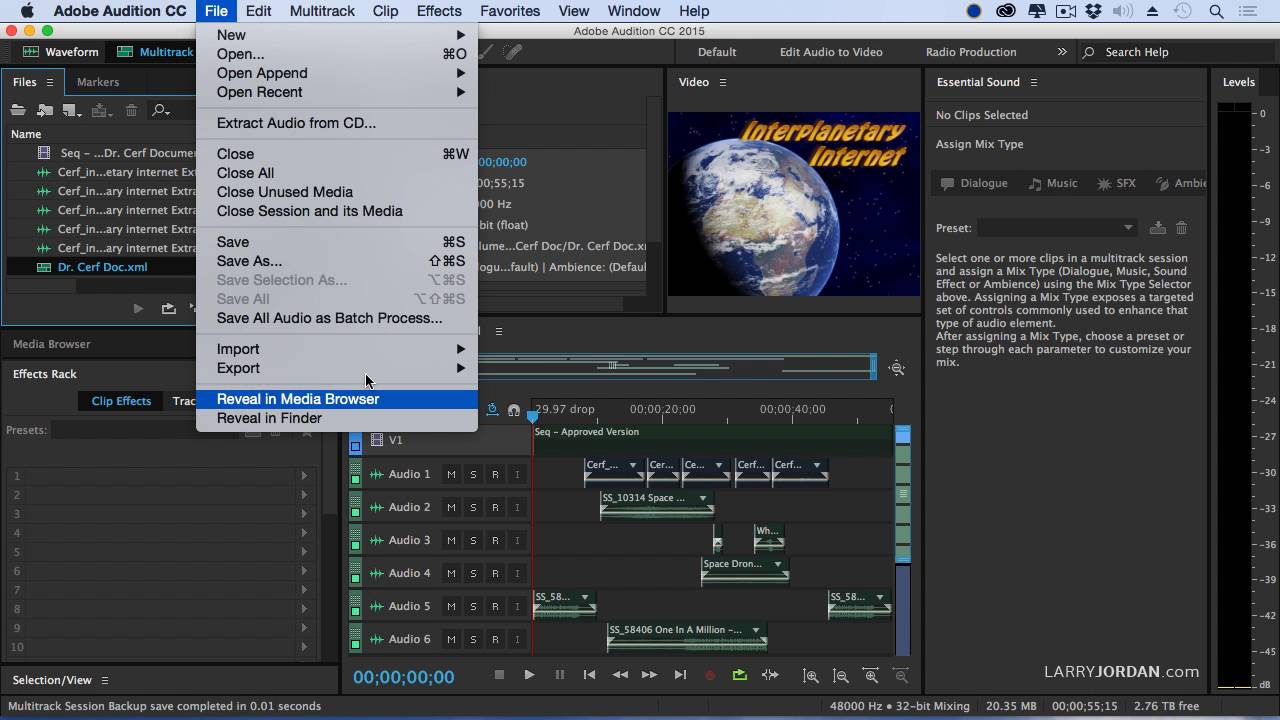Click the New File icon in Files panel

(x=72, y=110)
